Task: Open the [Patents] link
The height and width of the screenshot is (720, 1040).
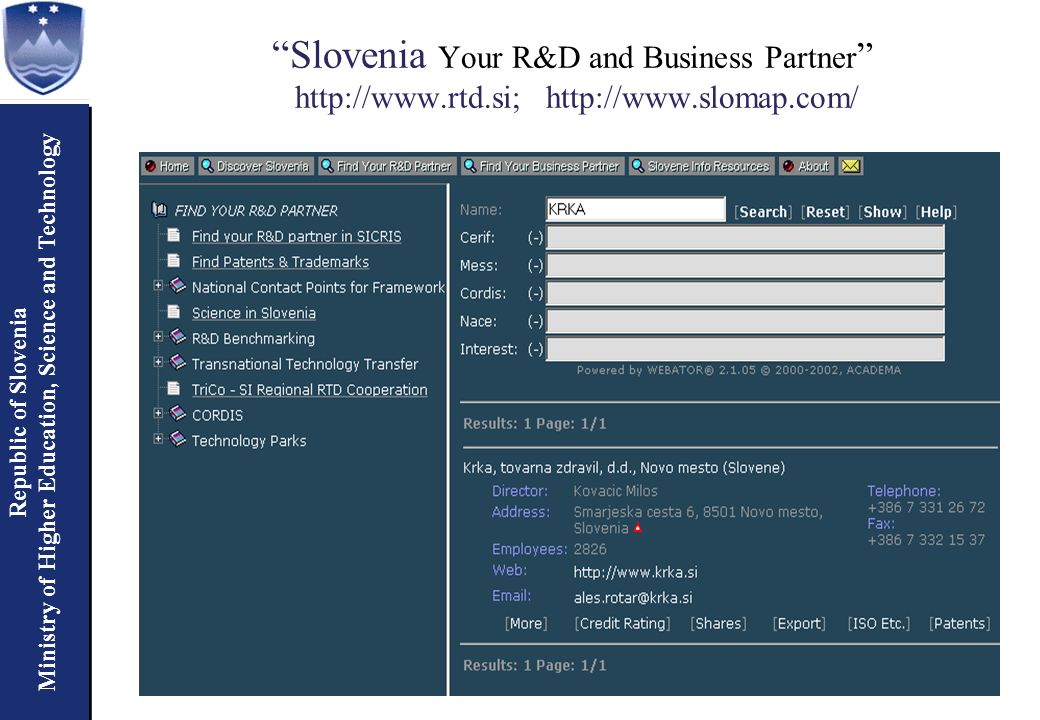Action: pos(960,623)
